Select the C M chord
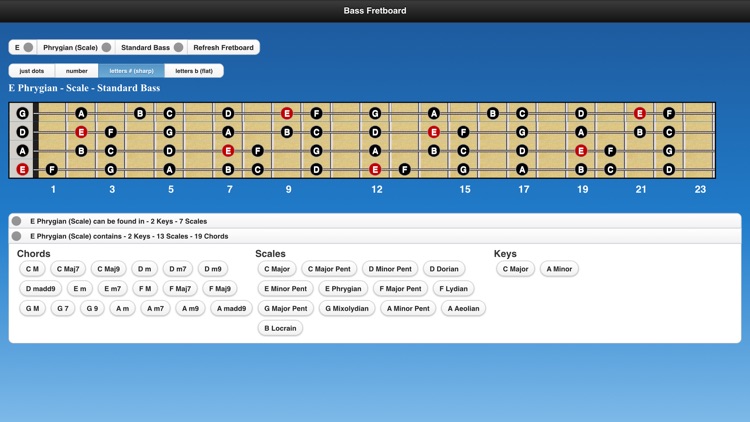 click(32, 269)
